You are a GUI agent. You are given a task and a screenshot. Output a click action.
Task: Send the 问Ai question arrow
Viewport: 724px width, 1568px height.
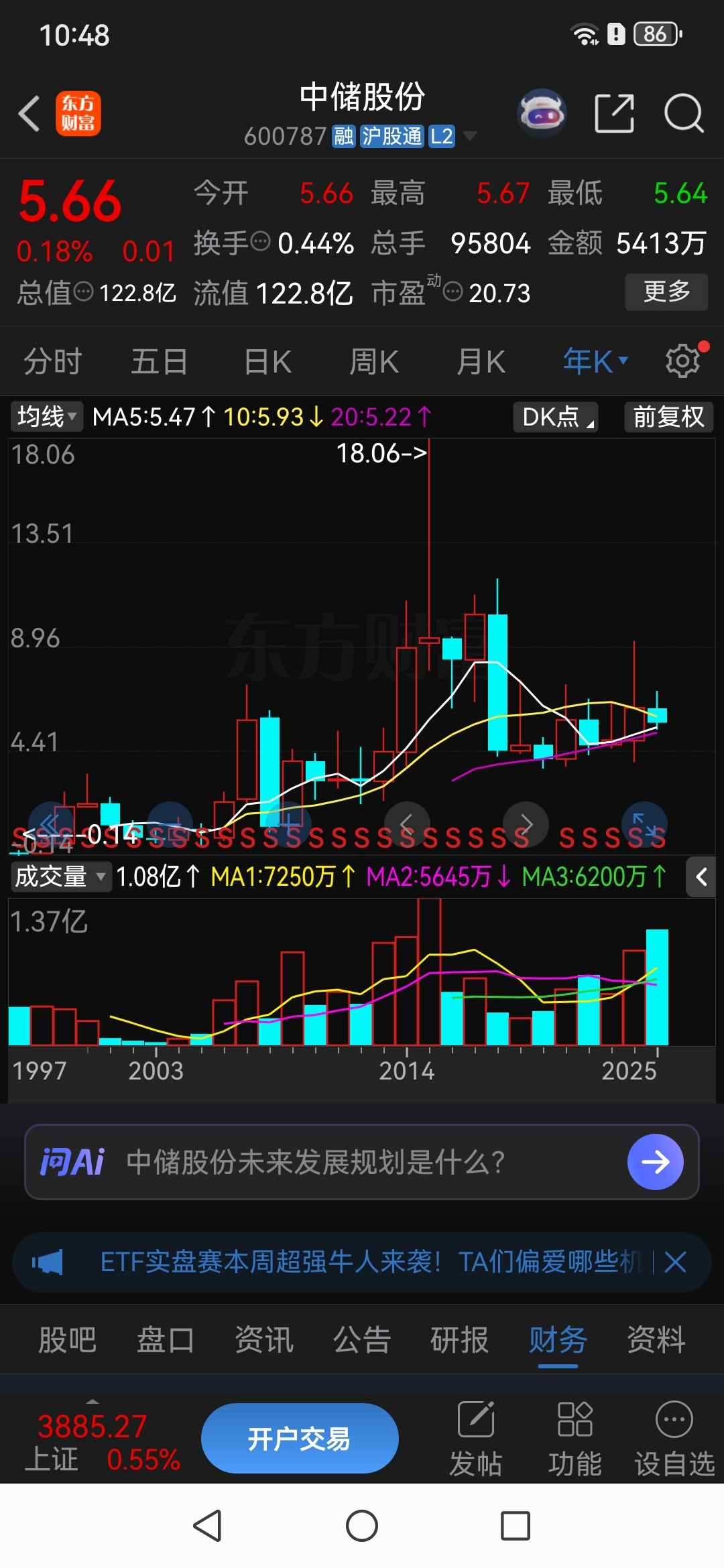655,1161
